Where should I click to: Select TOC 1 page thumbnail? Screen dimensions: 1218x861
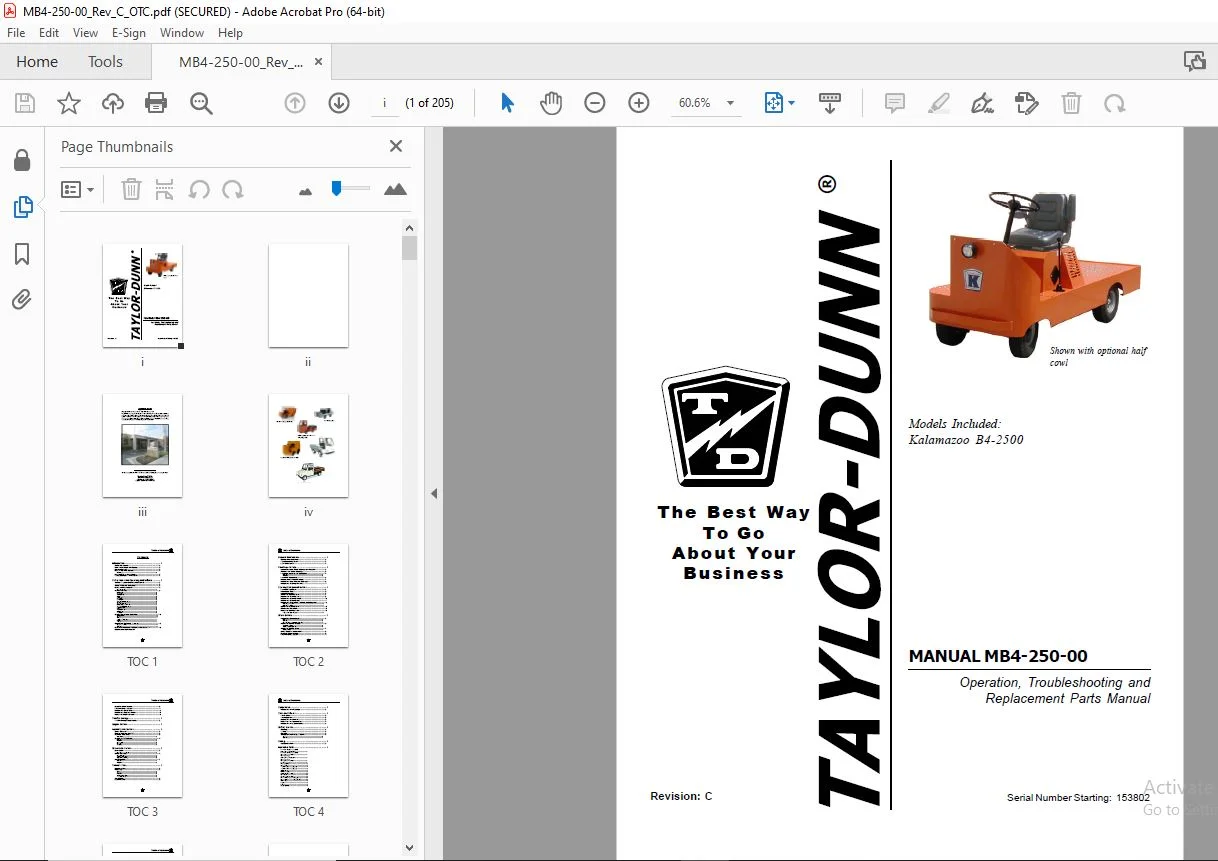pos(142,596)
